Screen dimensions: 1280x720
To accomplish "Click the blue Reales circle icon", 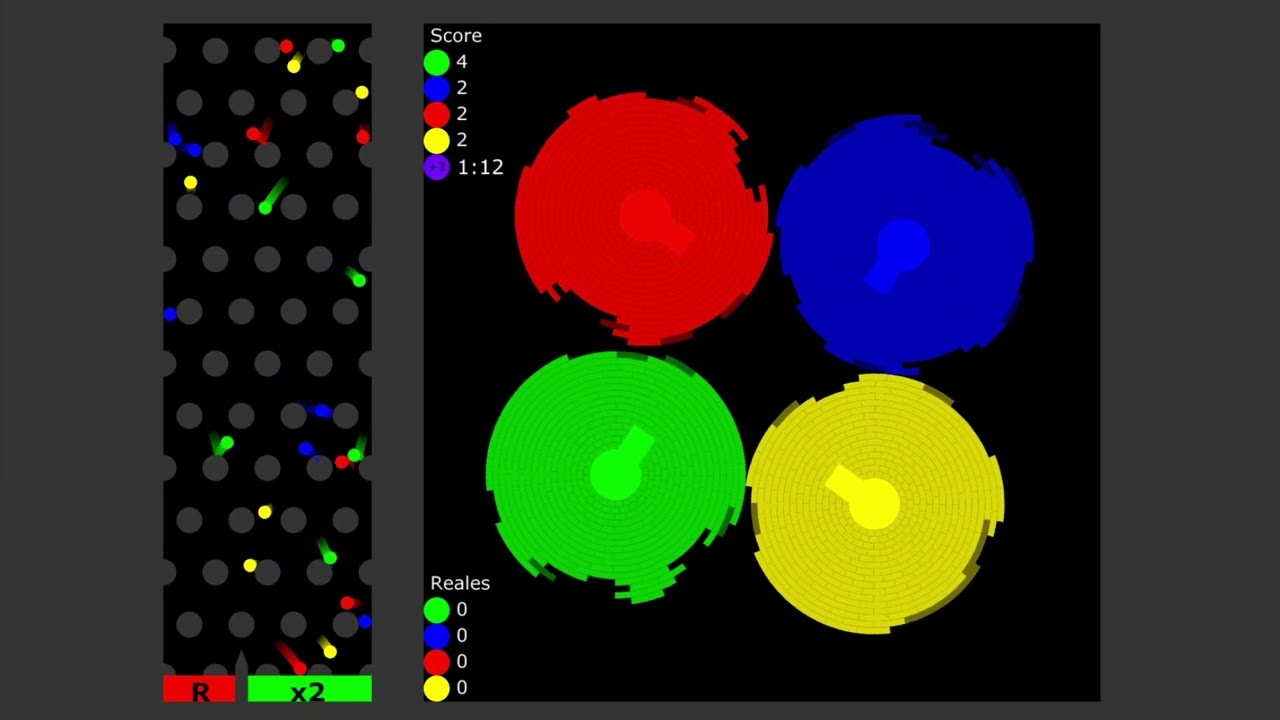I will point(437,636).
